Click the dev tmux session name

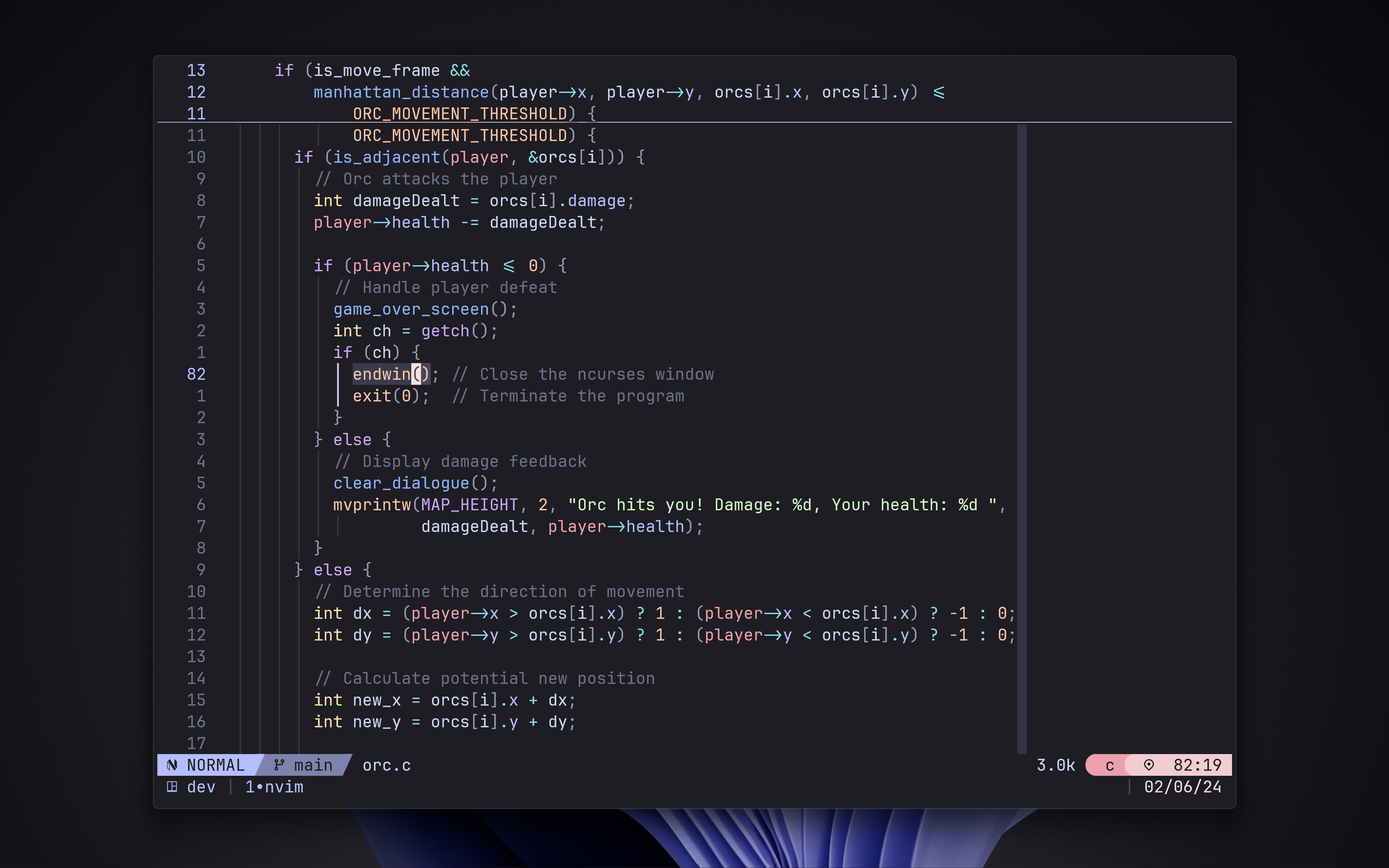[x=201, y=787]
